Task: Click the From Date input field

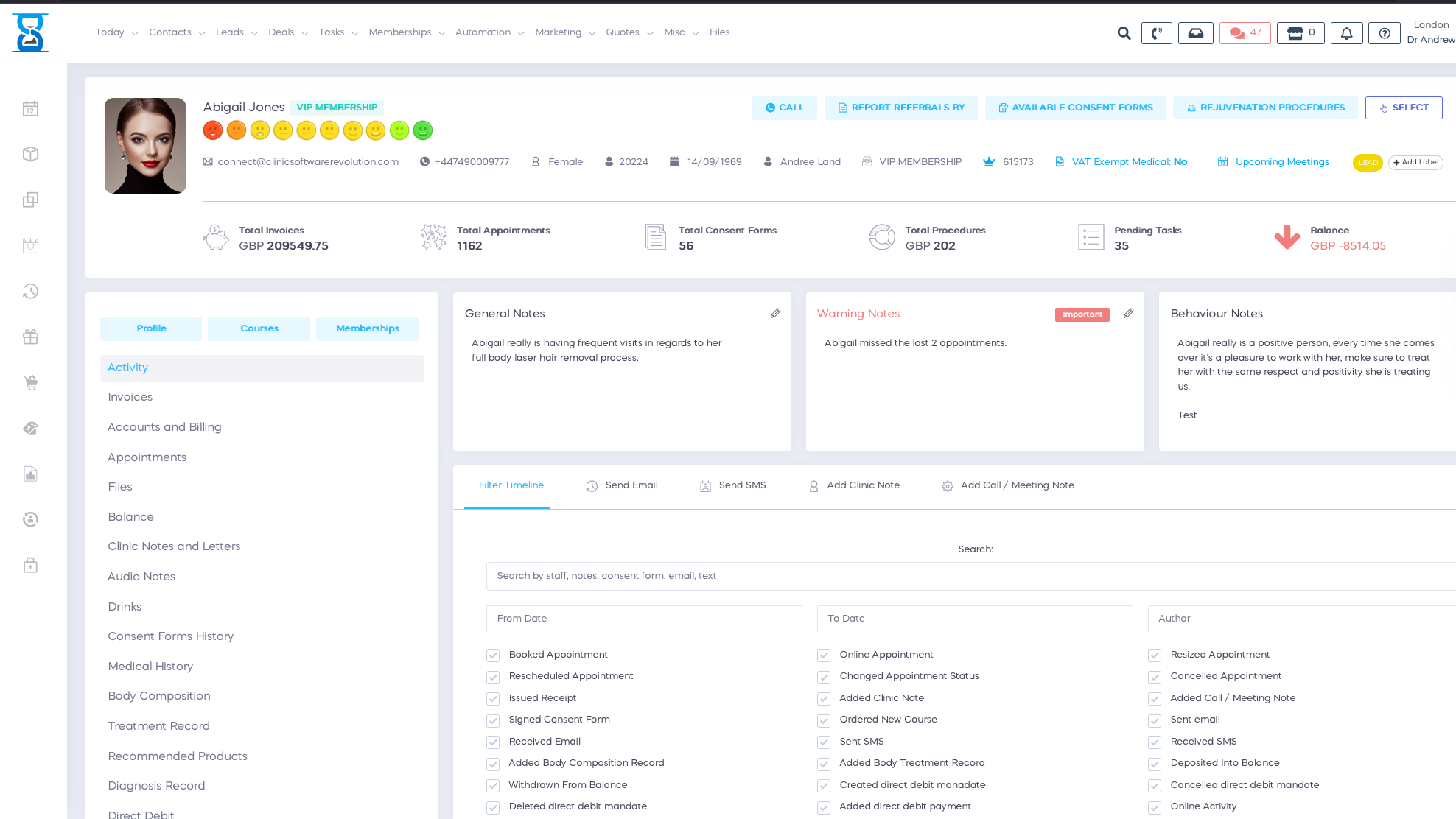Action: [x=644, y=619]
